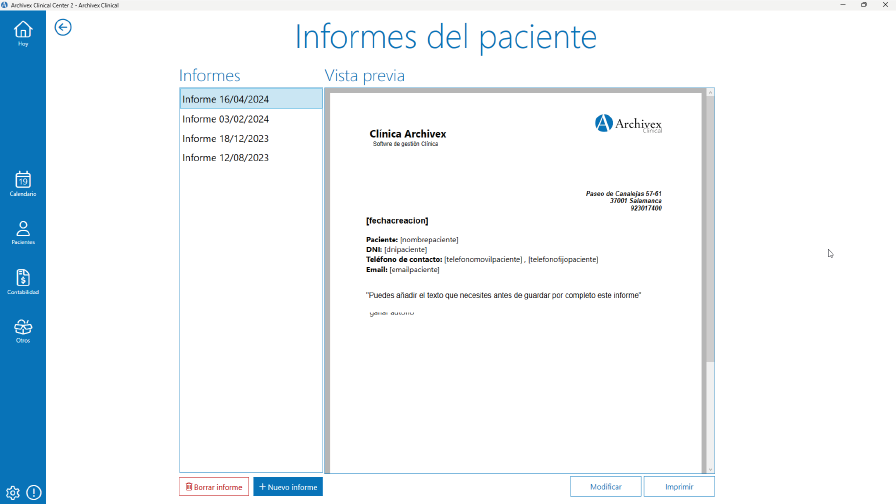Click the back arrow button
This screenshot has width=896, height=504.
coord(63,28)
